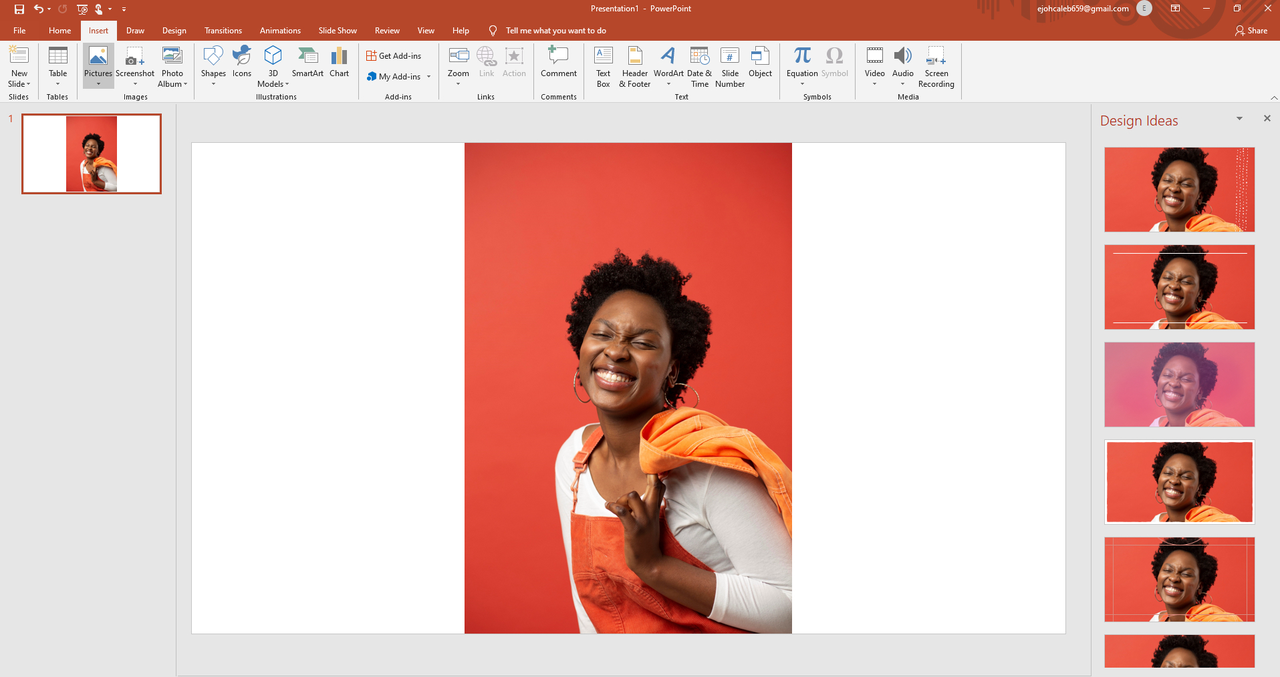
Task: Switch to the View tab
Action: [426, 31]
